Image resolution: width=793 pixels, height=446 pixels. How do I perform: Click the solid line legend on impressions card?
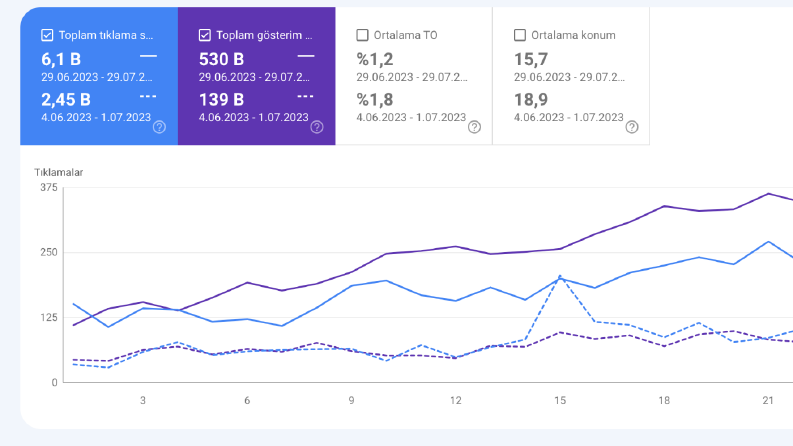(306, 56)
